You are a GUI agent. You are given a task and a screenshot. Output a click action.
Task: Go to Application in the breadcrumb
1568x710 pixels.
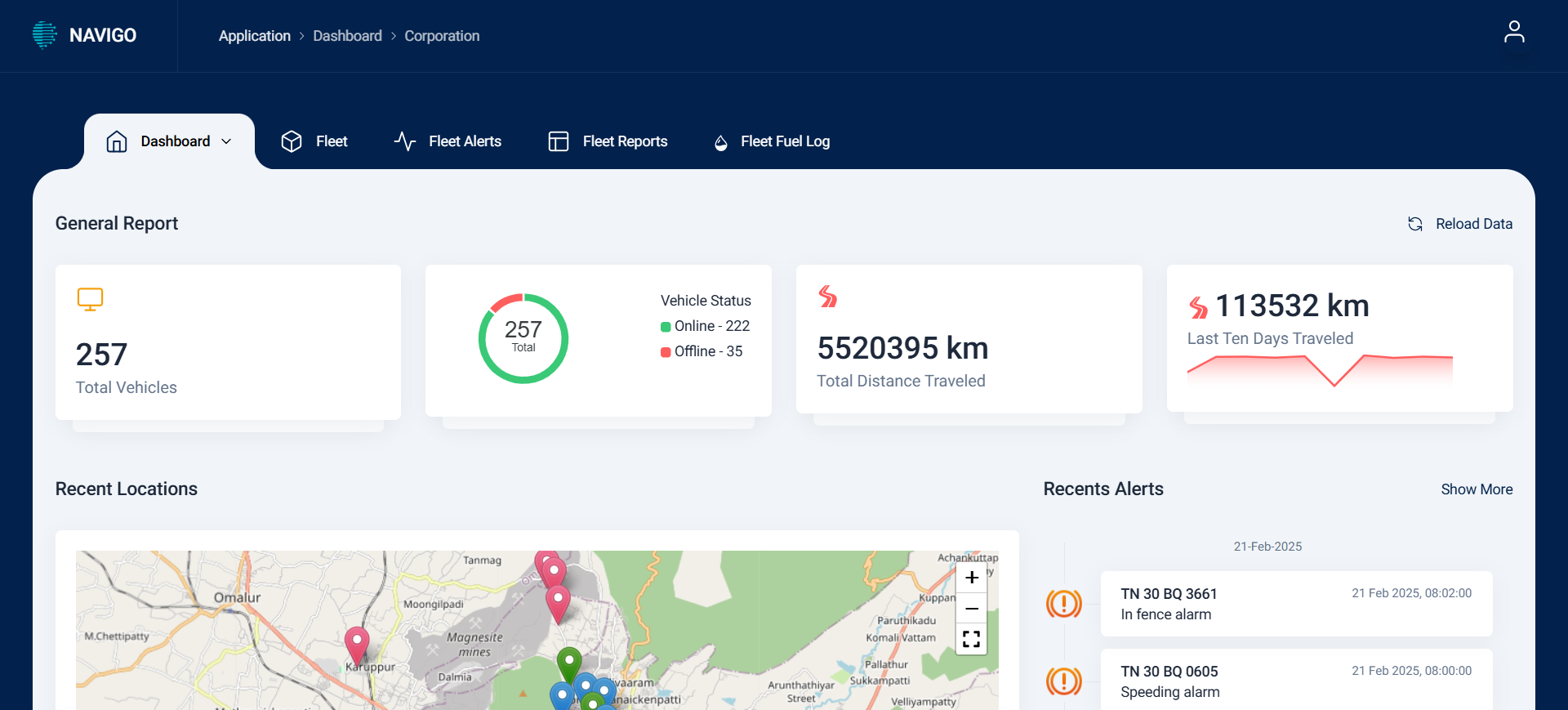(x=254, y=36)
